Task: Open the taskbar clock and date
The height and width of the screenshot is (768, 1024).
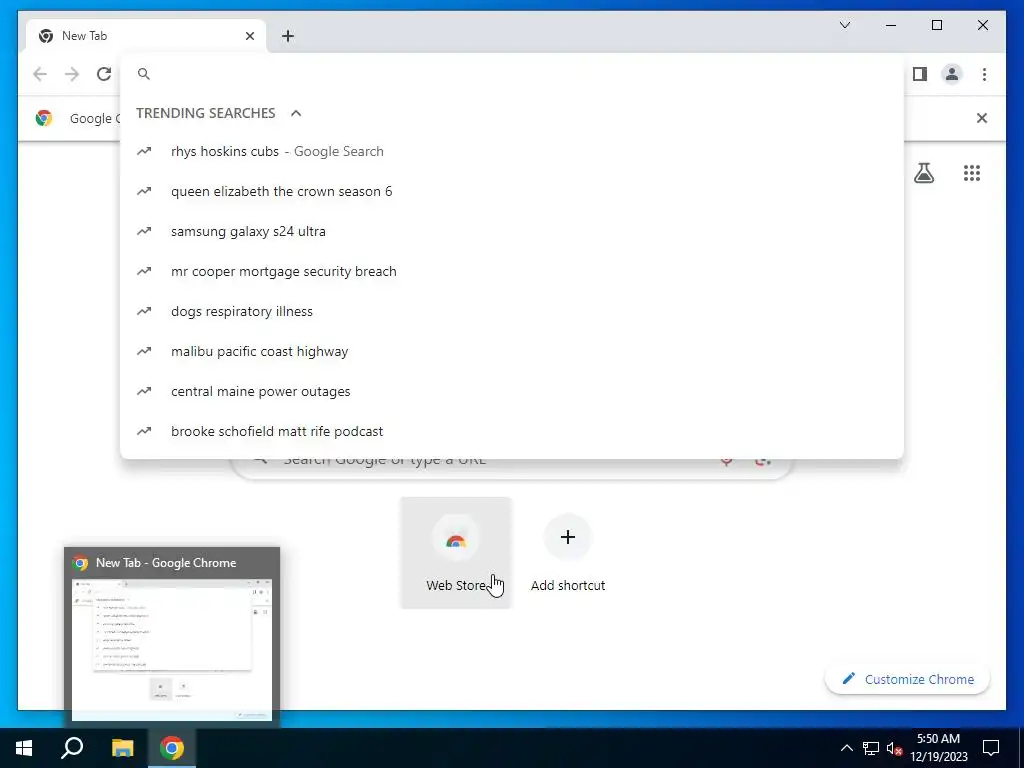Action: click(938, 748)
